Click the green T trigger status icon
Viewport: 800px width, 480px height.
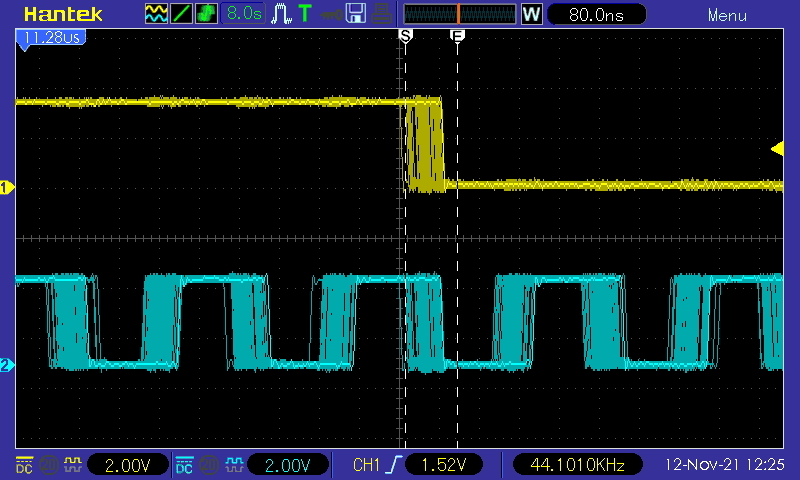(x=305, y=14)
